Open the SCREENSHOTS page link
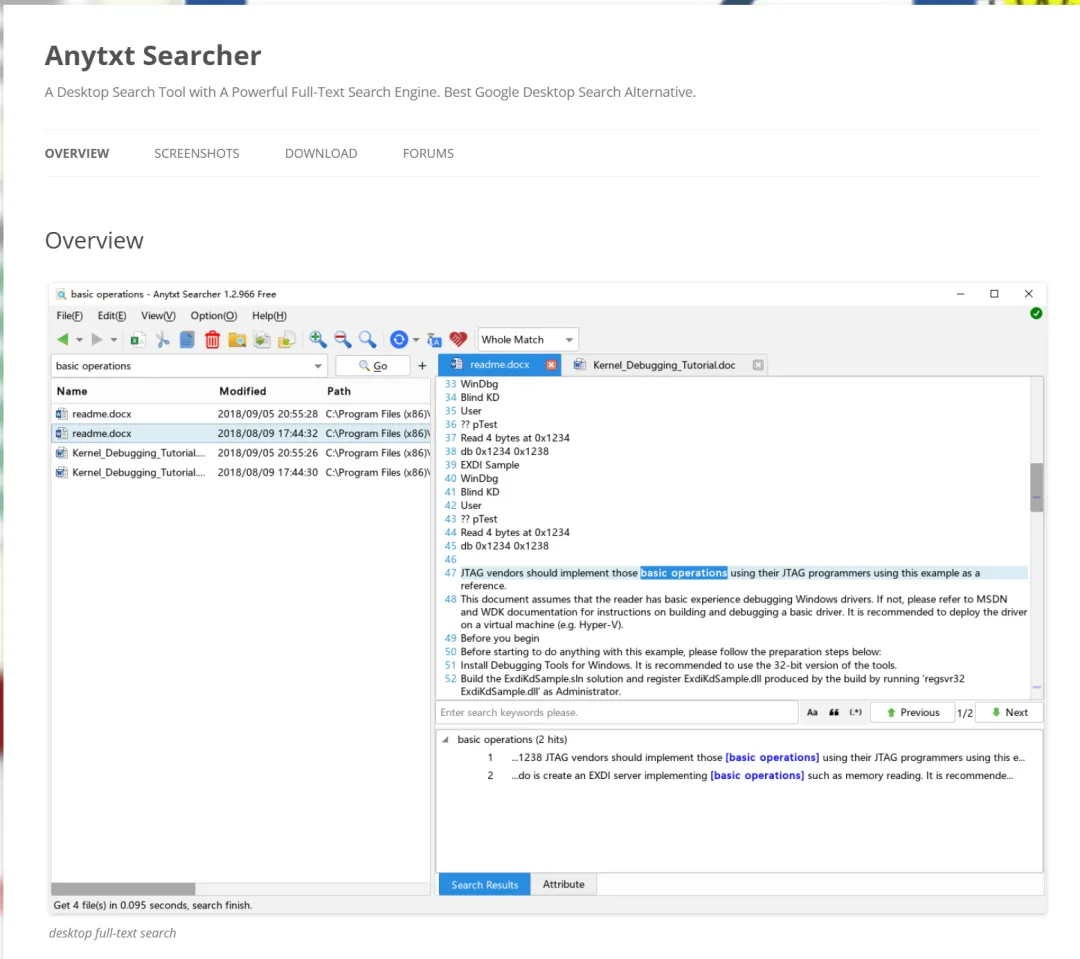 click(x=197, y=154)
